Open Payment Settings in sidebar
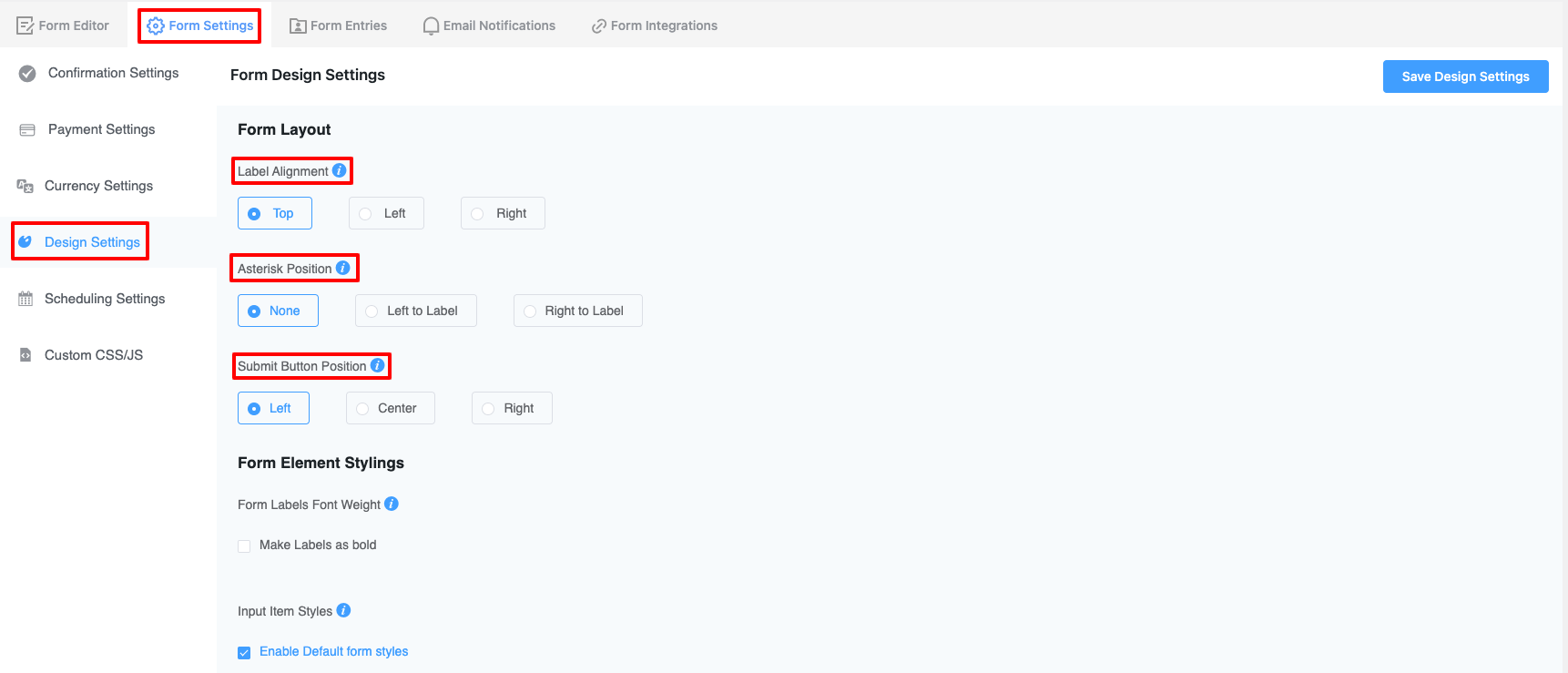This screenshot has height=673, width=1568. (x=108, y=129)
